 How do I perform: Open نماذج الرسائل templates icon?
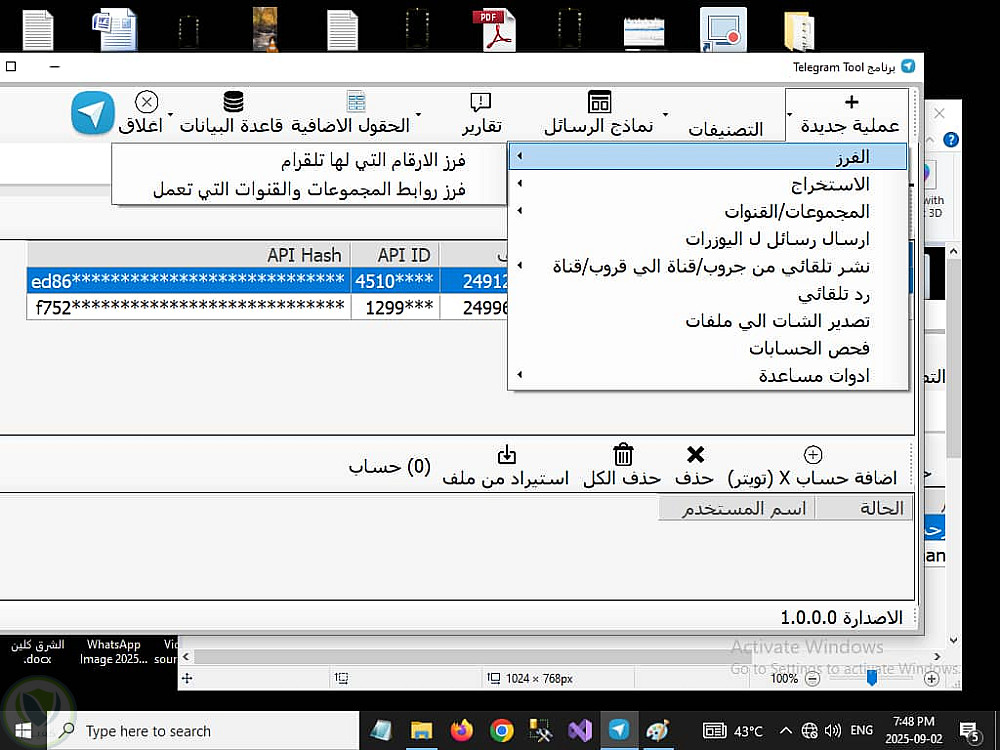(x=599, y=102)
